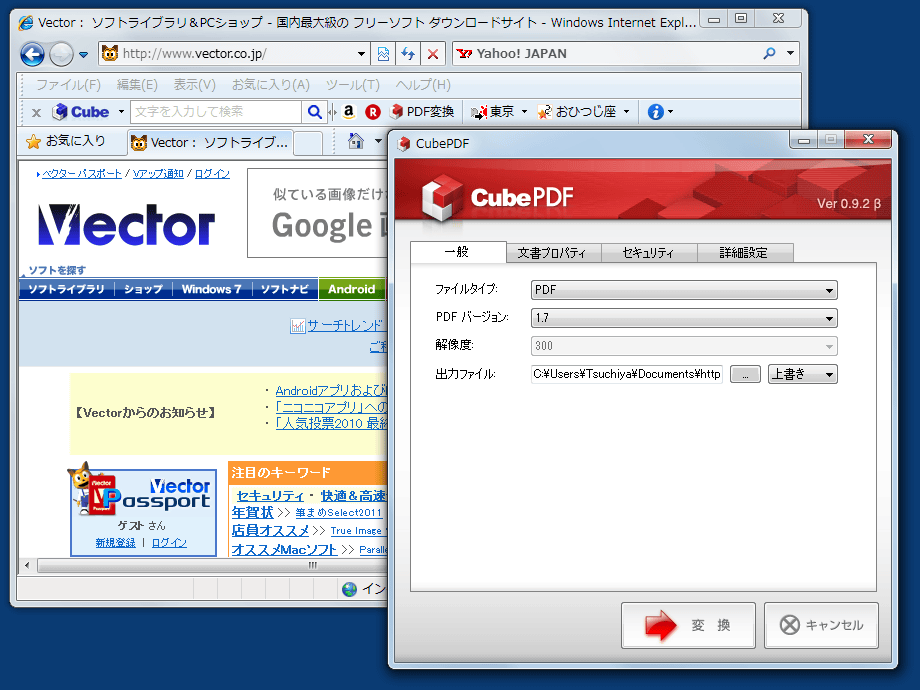
Task: Expand the address bar history dropdown
Action: (x=361, y=54)
